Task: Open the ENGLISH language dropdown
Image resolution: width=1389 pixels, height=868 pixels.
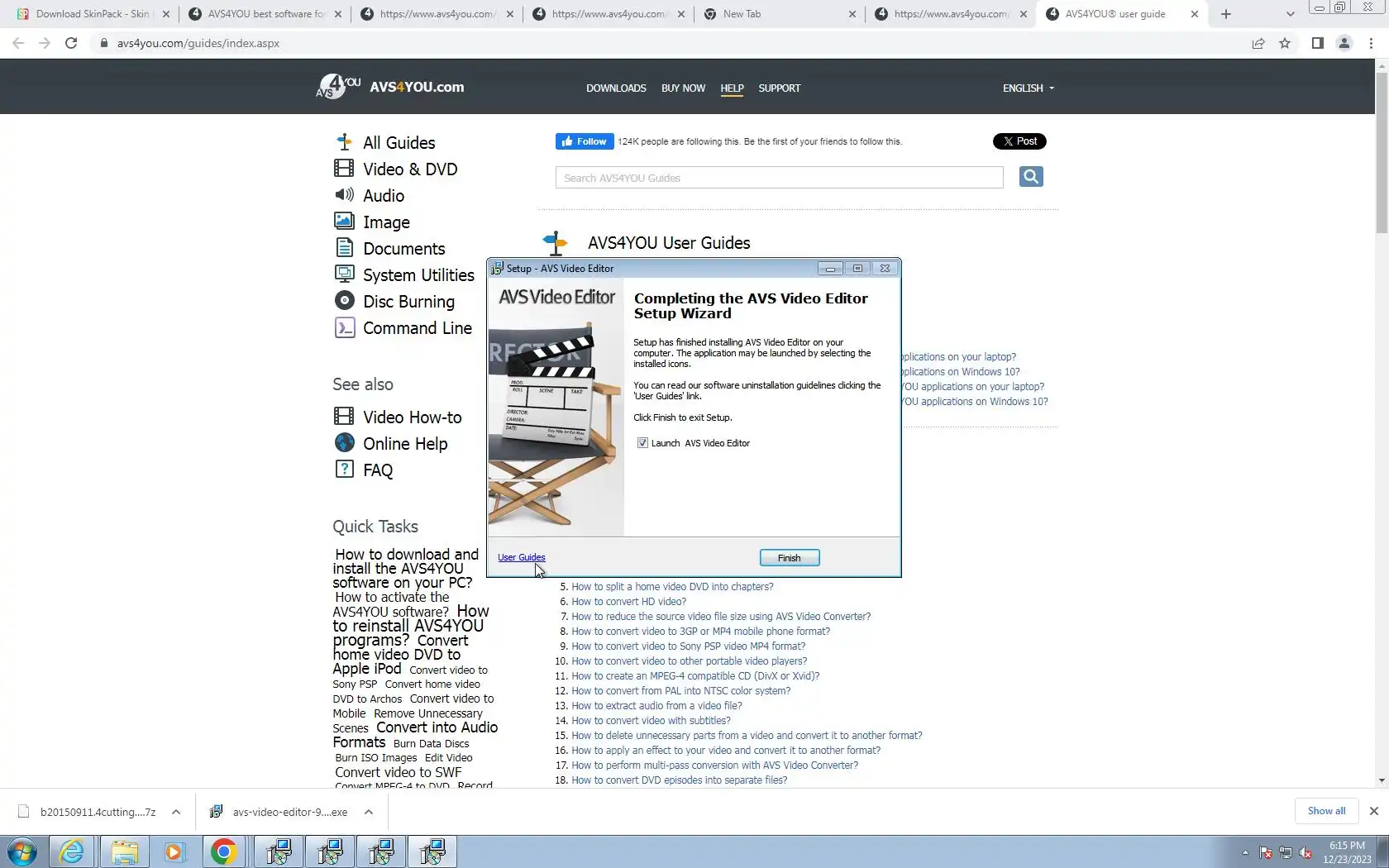Action: pos(1029,88)
